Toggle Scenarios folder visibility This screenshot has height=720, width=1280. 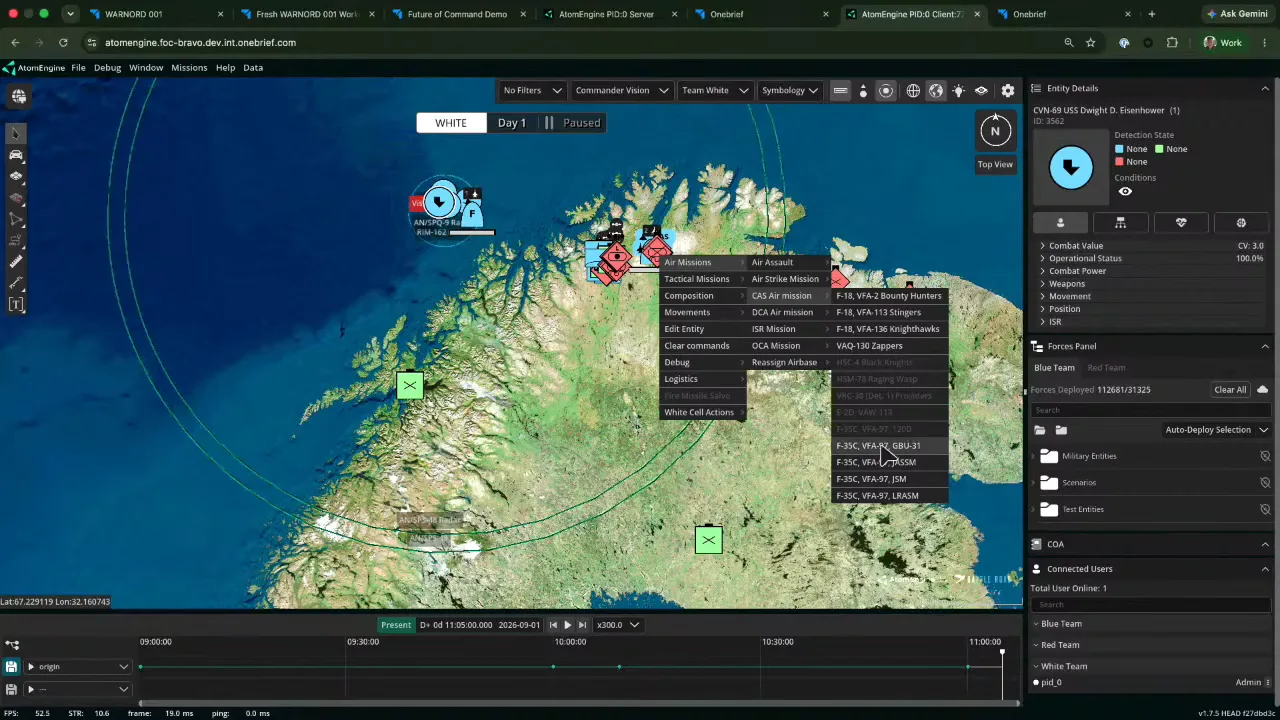pyautogui.click(x=1265, y=483)
